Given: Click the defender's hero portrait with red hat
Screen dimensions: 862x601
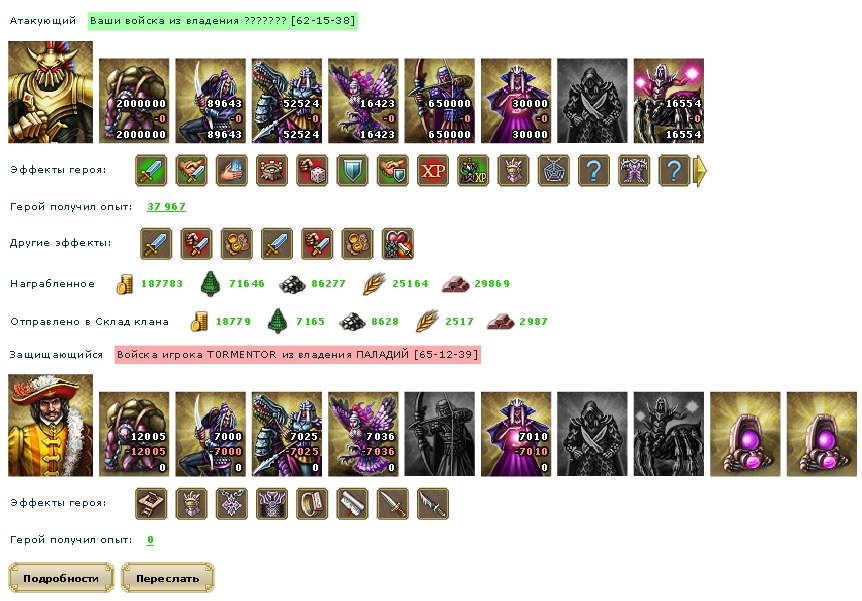Looking at the screenshot, I should click(51, 425).
